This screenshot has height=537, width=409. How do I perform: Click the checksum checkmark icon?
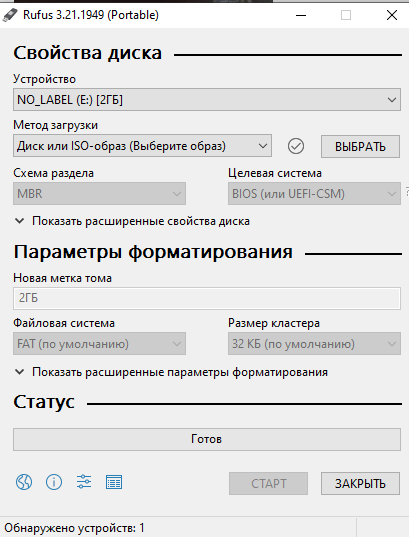click(296, 146)
